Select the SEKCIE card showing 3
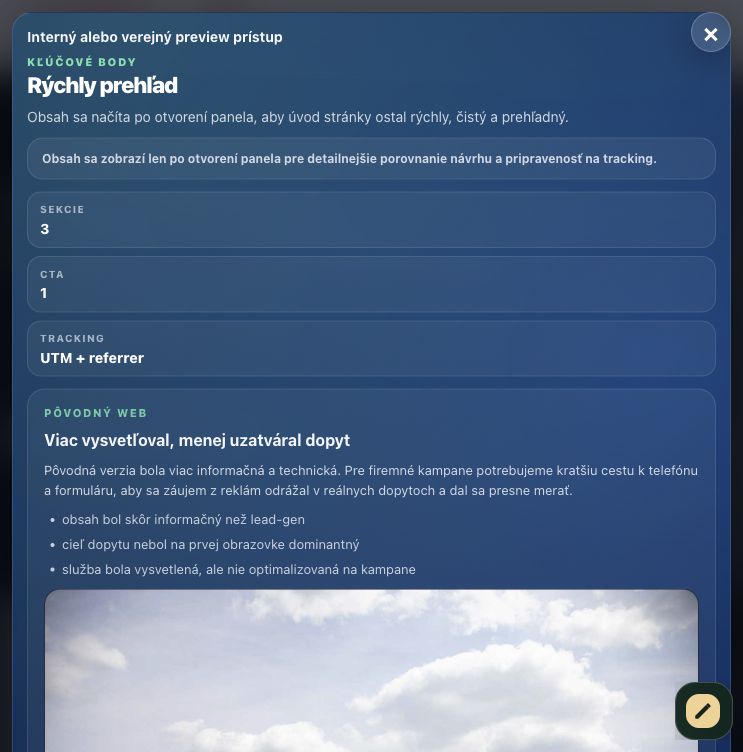 [x=371, y=220]
